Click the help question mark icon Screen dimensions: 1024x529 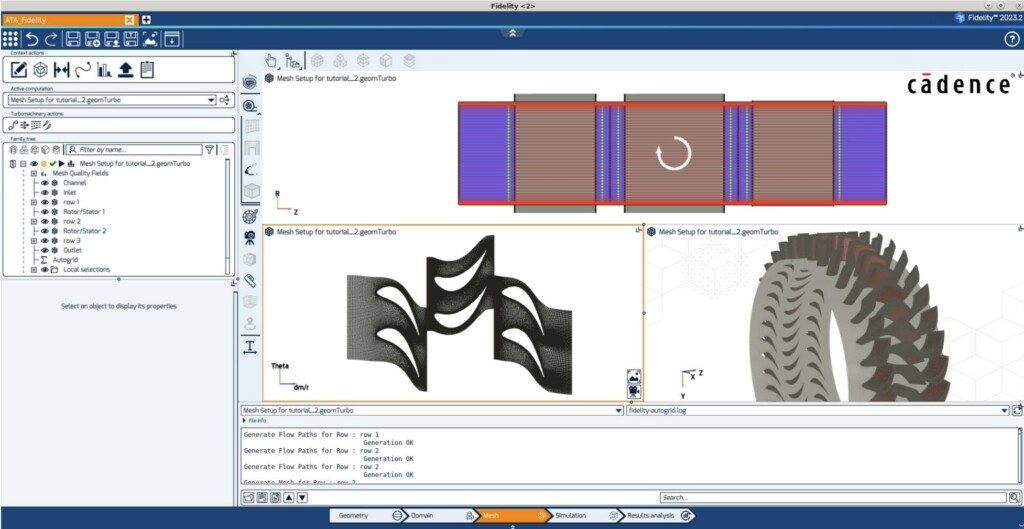1012,39
